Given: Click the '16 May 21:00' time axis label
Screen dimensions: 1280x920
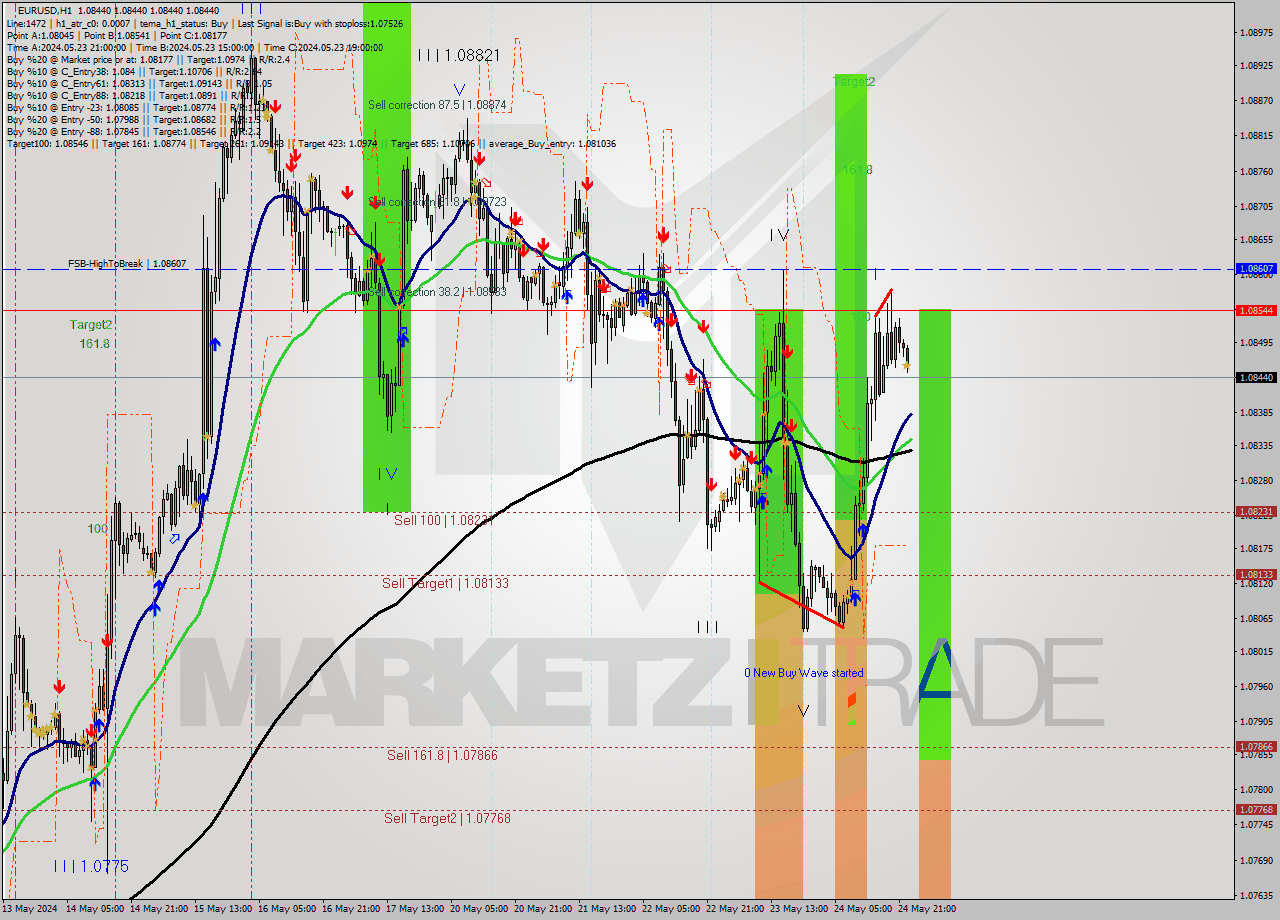Looking at the screenshot, I should pos(351,908).
